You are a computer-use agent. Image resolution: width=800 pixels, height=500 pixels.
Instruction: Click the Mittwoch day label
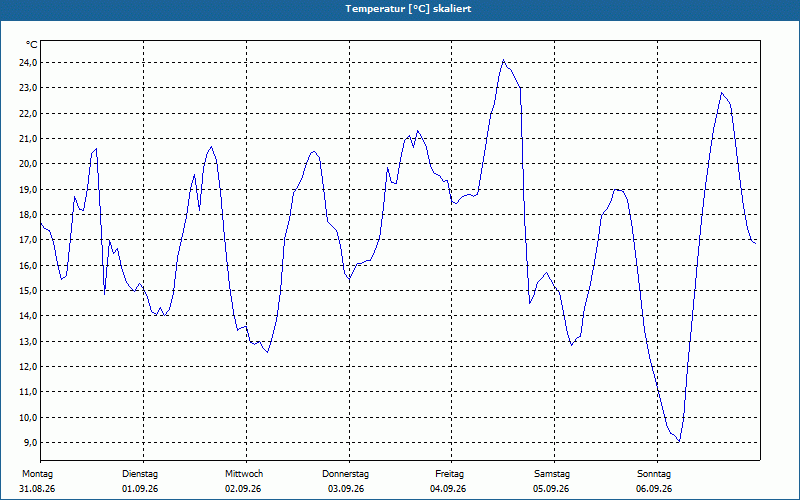pyautogui.click(x=244, y=474)
